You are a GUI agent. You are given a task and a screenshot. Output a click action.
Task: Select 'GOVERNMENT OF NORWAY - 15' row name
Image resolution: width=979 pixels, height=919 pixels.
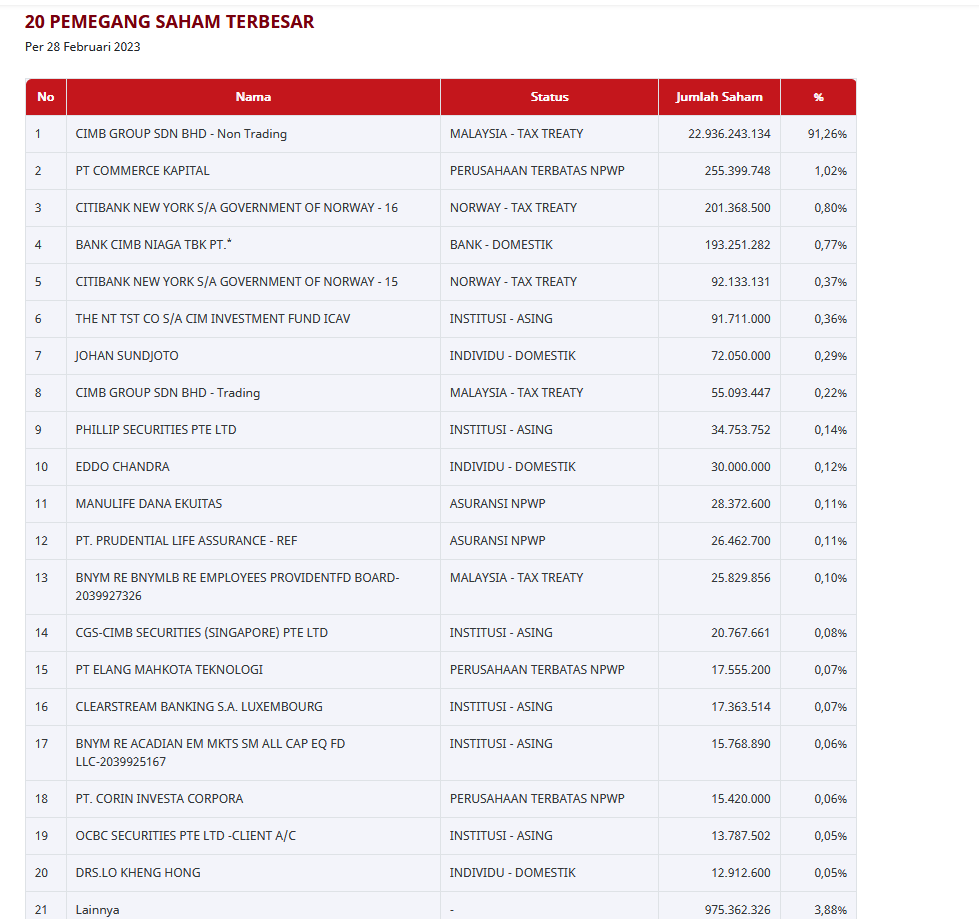pyautogui.click(x=237, y=282)
